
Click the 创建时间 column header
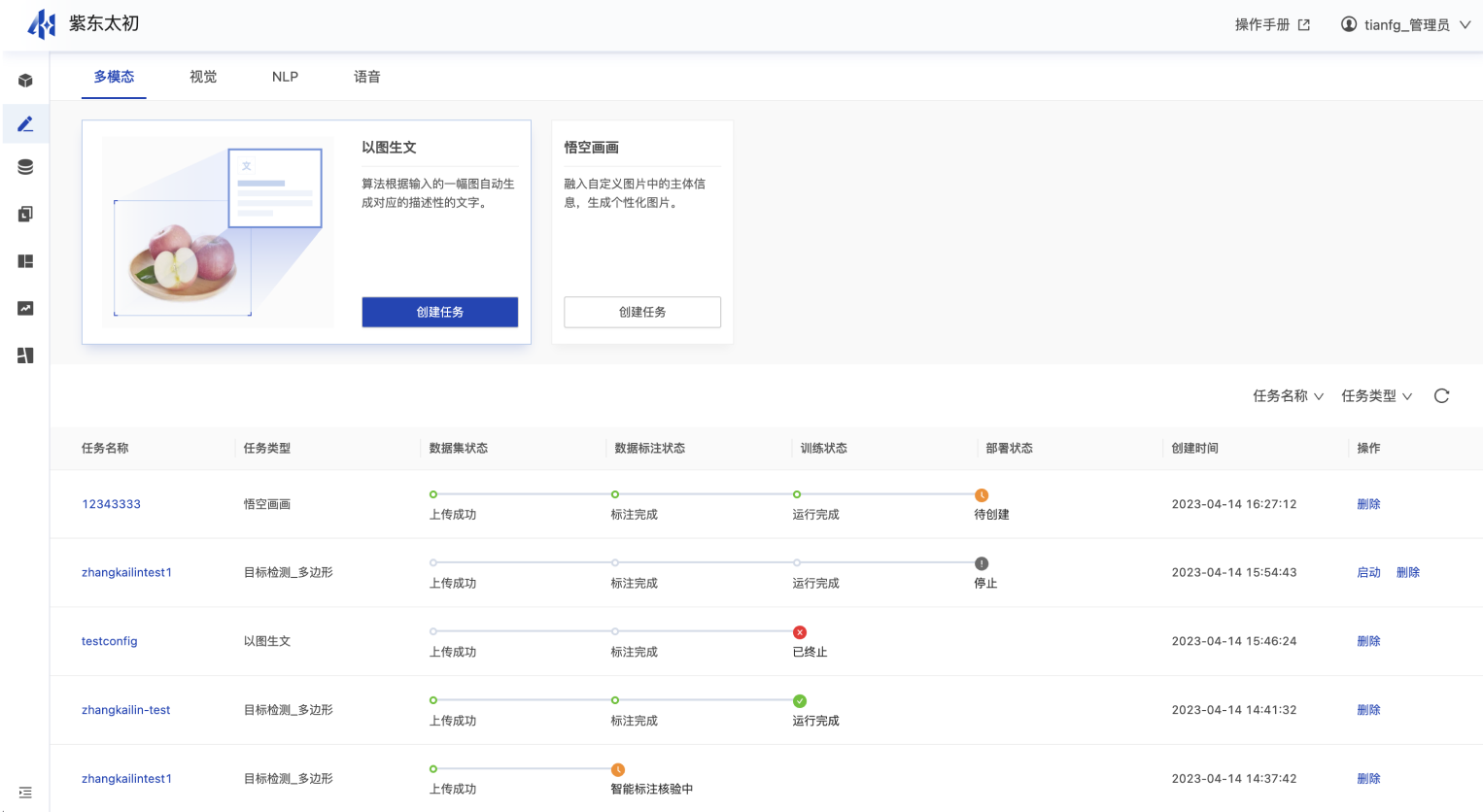coord(1194,448)
